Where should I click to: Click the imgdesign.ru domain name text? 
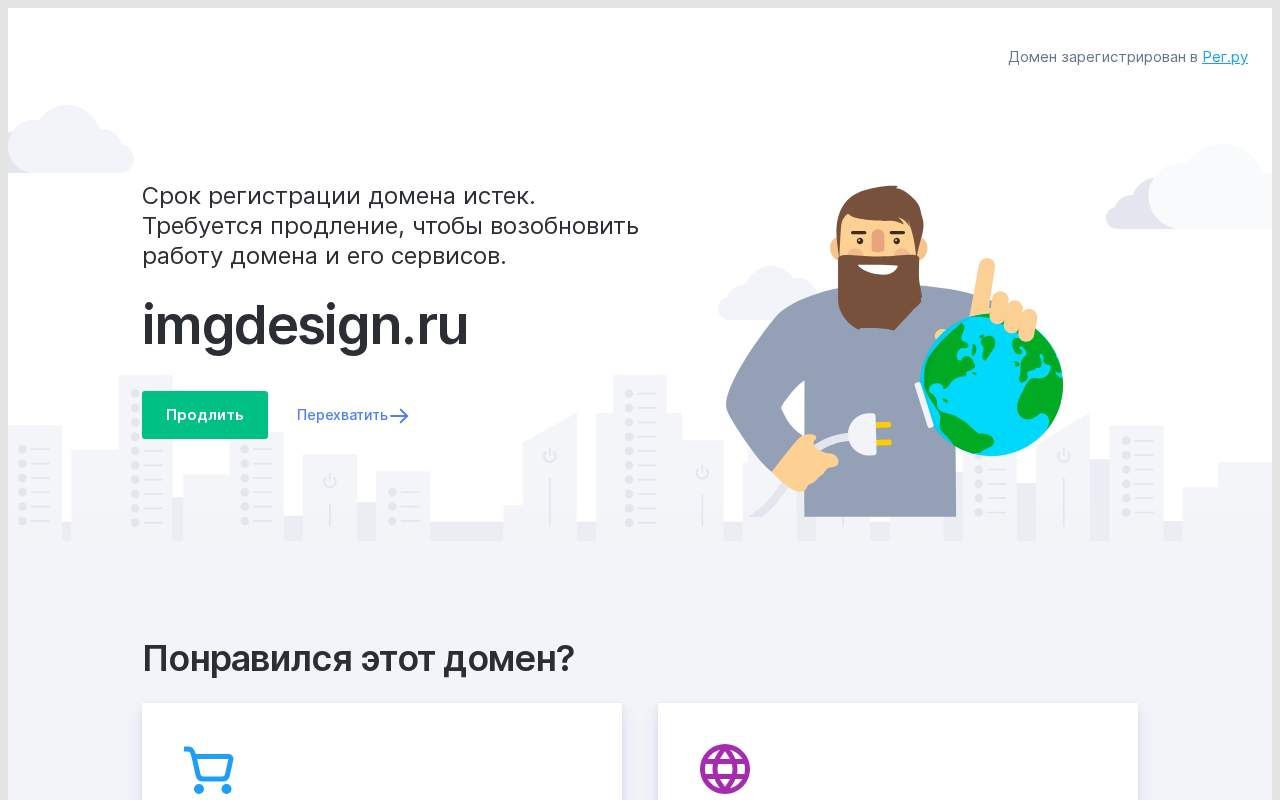coord(305,326)
